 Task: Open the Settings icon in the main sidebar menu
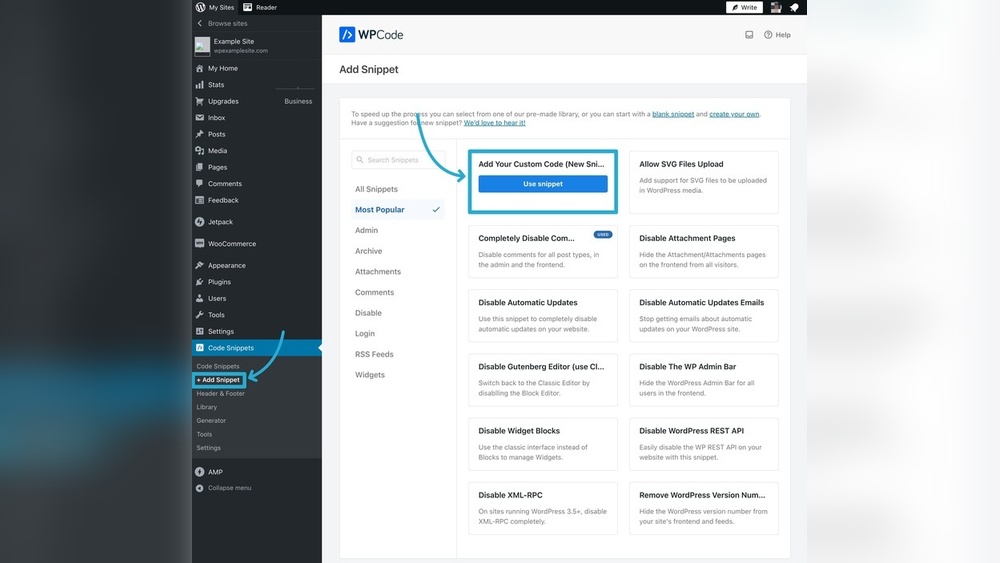coord(200,332)
